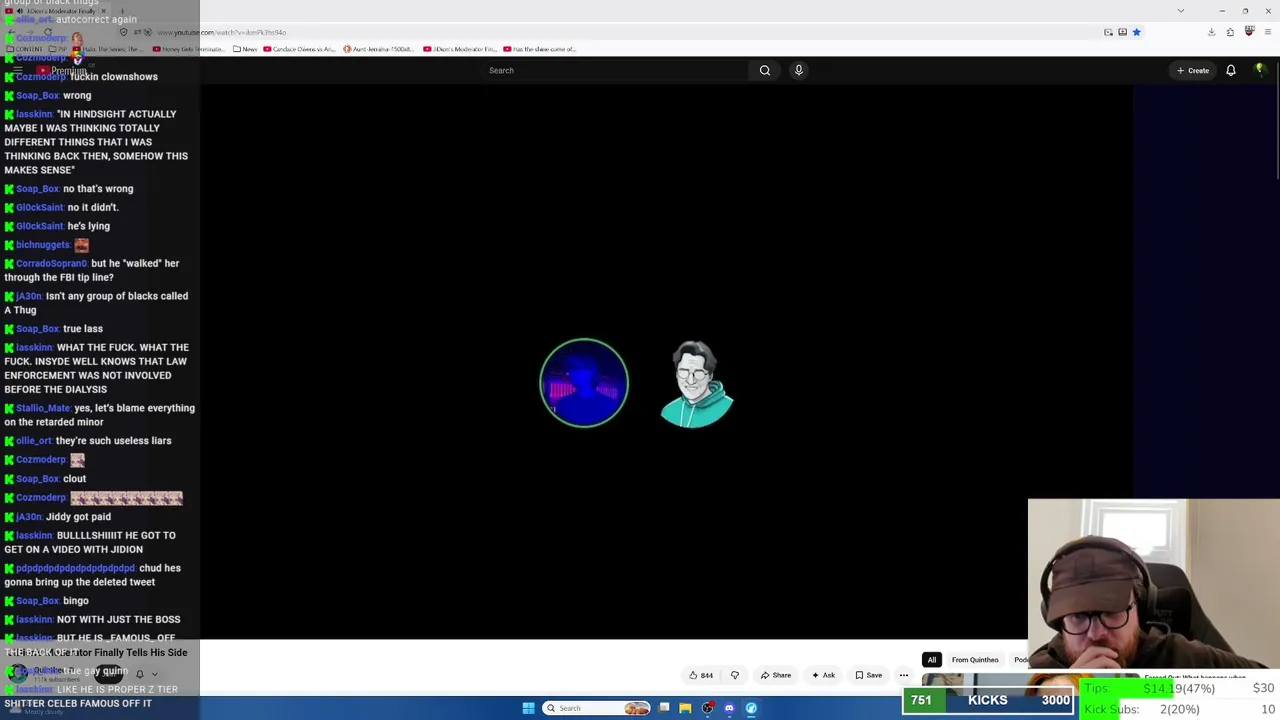This screenshot has width=1280, height=720.
Task: Open the Ask button below the video
Action: [823, 675]
